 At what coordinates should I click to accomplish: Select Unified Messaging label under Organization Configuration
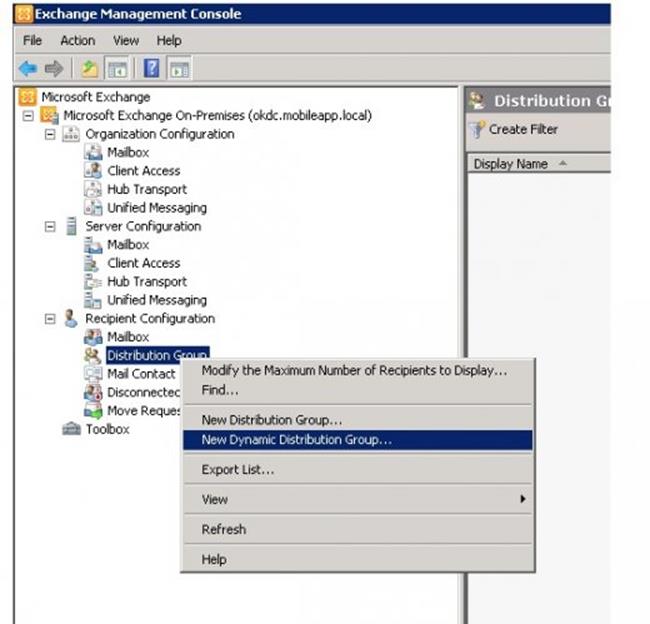point(157,207)
